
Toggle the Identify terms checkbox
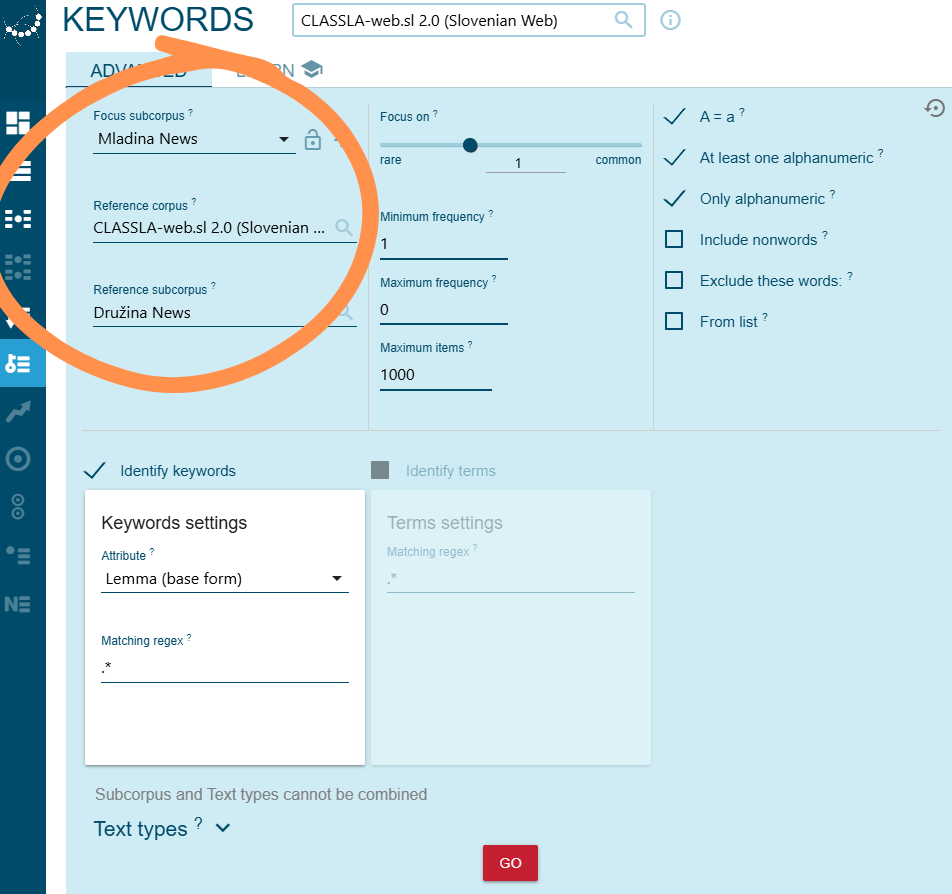point(380,470)
